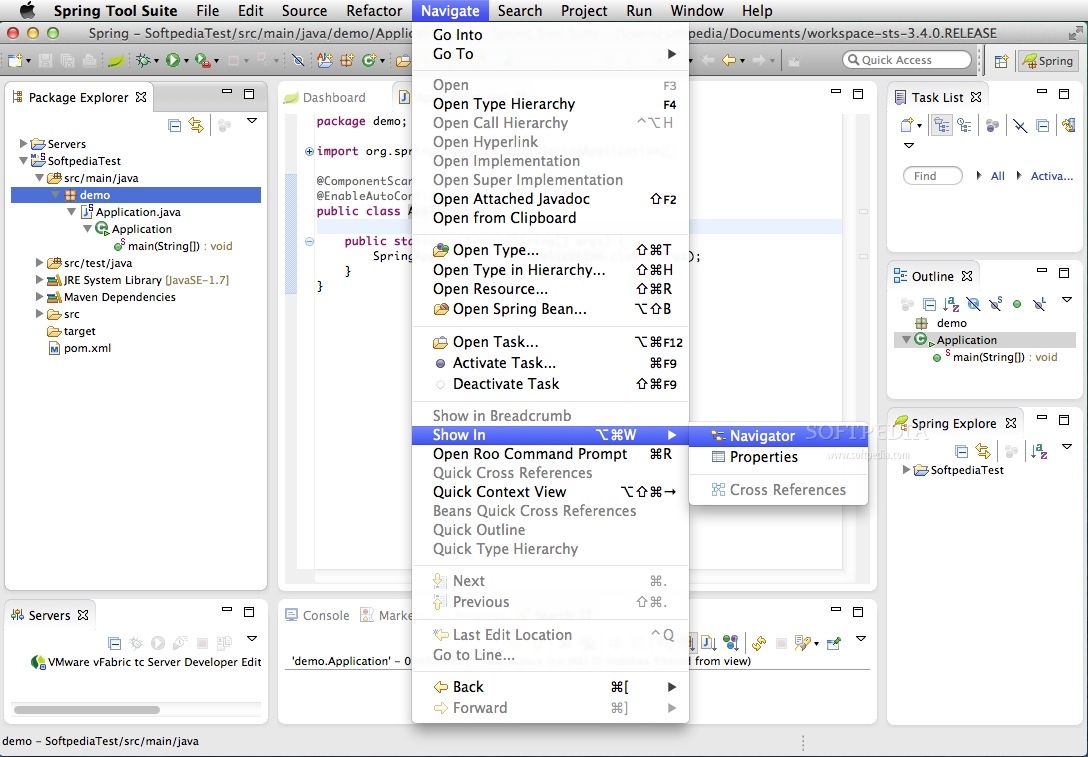Click New Task icon in Task List

coord(906,126)
